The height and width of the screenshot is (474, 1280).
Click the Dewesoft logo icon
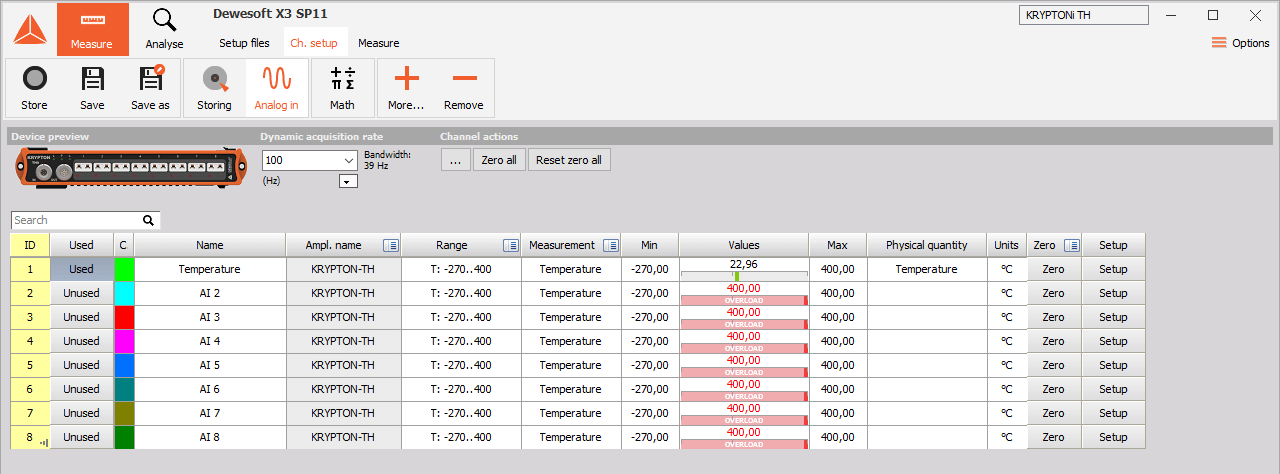click(29, 30)
